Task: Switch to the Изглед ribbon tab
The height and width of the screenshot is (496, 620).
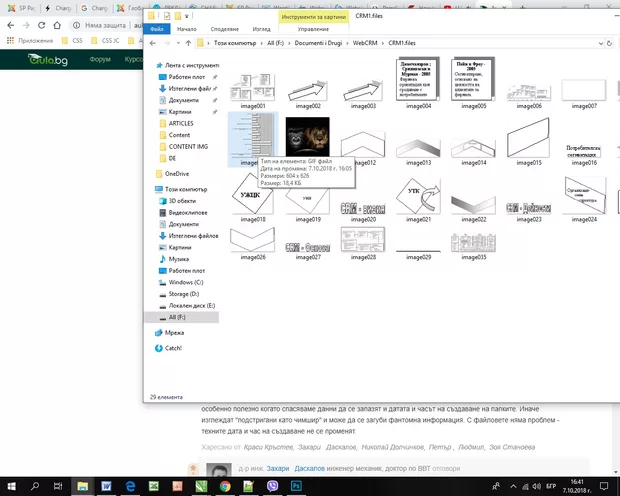Action: coord(264,29)
